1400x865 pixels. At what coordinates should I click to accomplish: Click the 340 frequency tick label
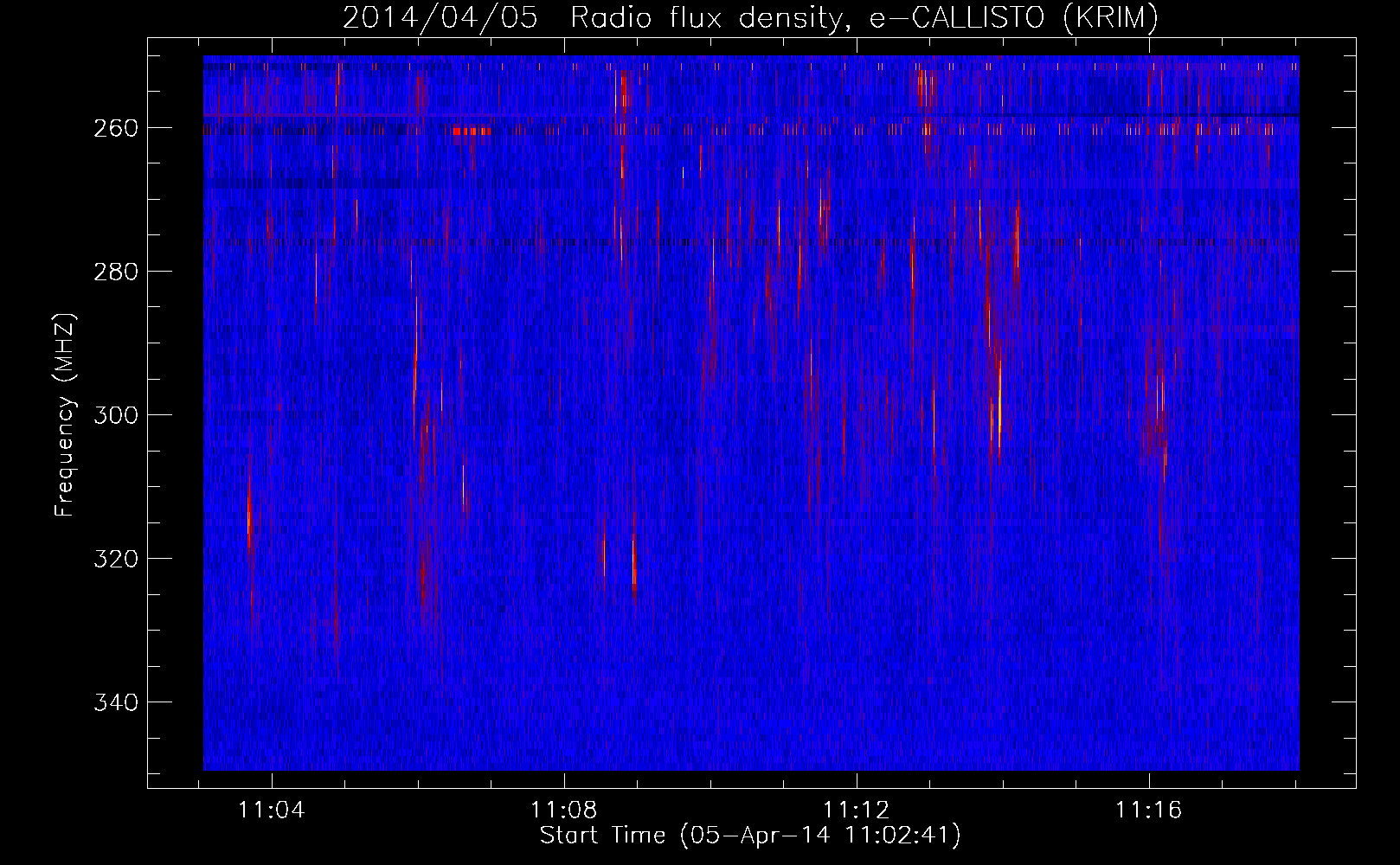coord(115,702)
